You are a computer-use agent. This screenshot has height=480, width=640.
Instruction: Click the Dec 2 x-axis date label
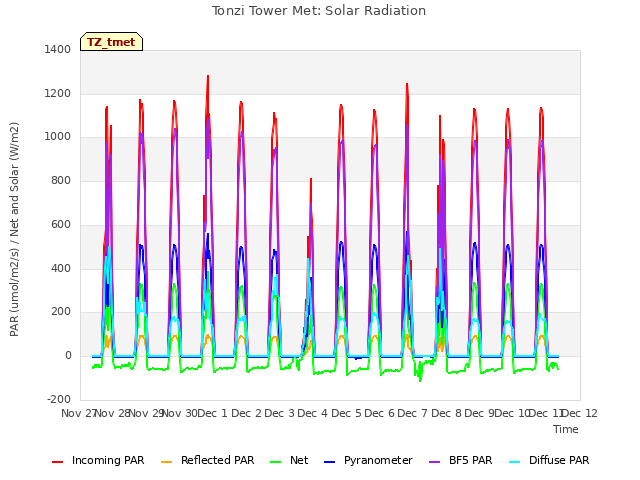tap(246, 413)
